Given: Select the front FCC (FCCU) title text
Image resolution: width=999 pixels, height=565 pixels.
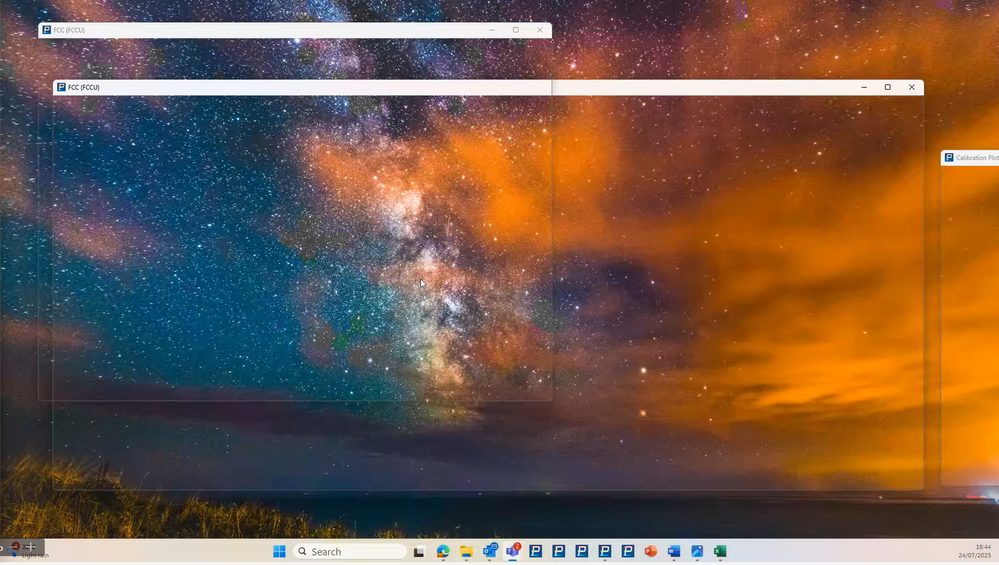Looking at the screenshot, I should 83,87.
